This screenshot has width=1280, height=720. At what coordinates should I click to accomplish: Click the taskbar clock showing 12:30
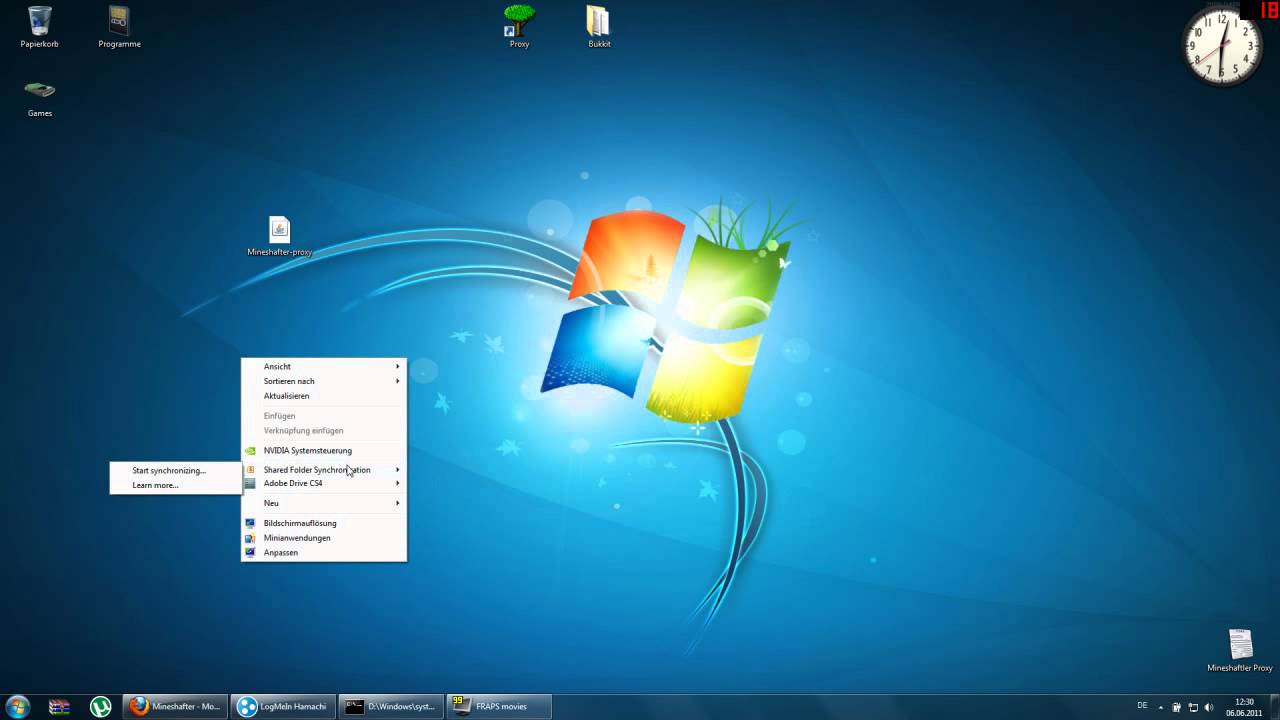point(1244,707)
